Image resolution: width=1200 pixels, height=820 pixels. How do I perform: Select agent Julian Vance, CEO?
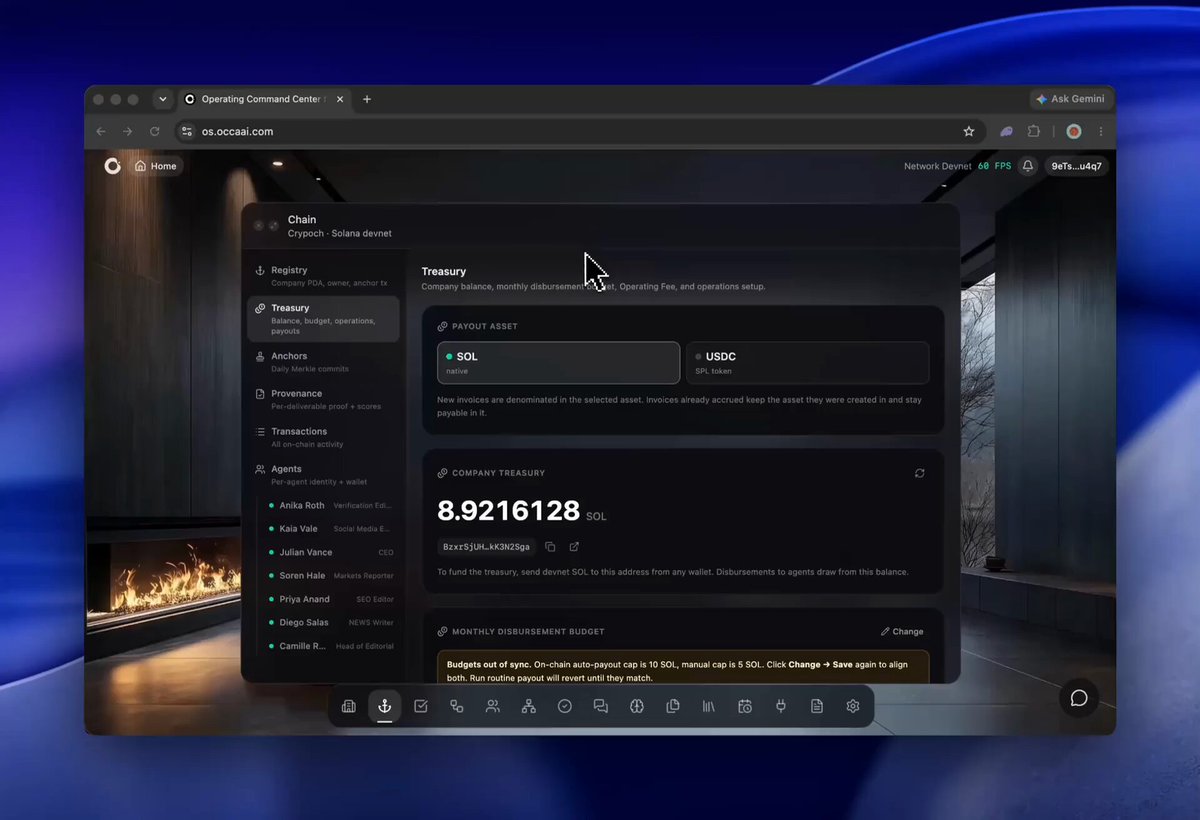click(330, 552)
